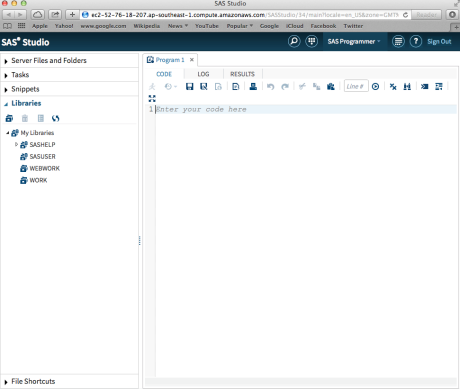Image resolution: width=460 pixels, height=389 pixels.
Task: Refresh the Libraries list
Action: [56, 118]
